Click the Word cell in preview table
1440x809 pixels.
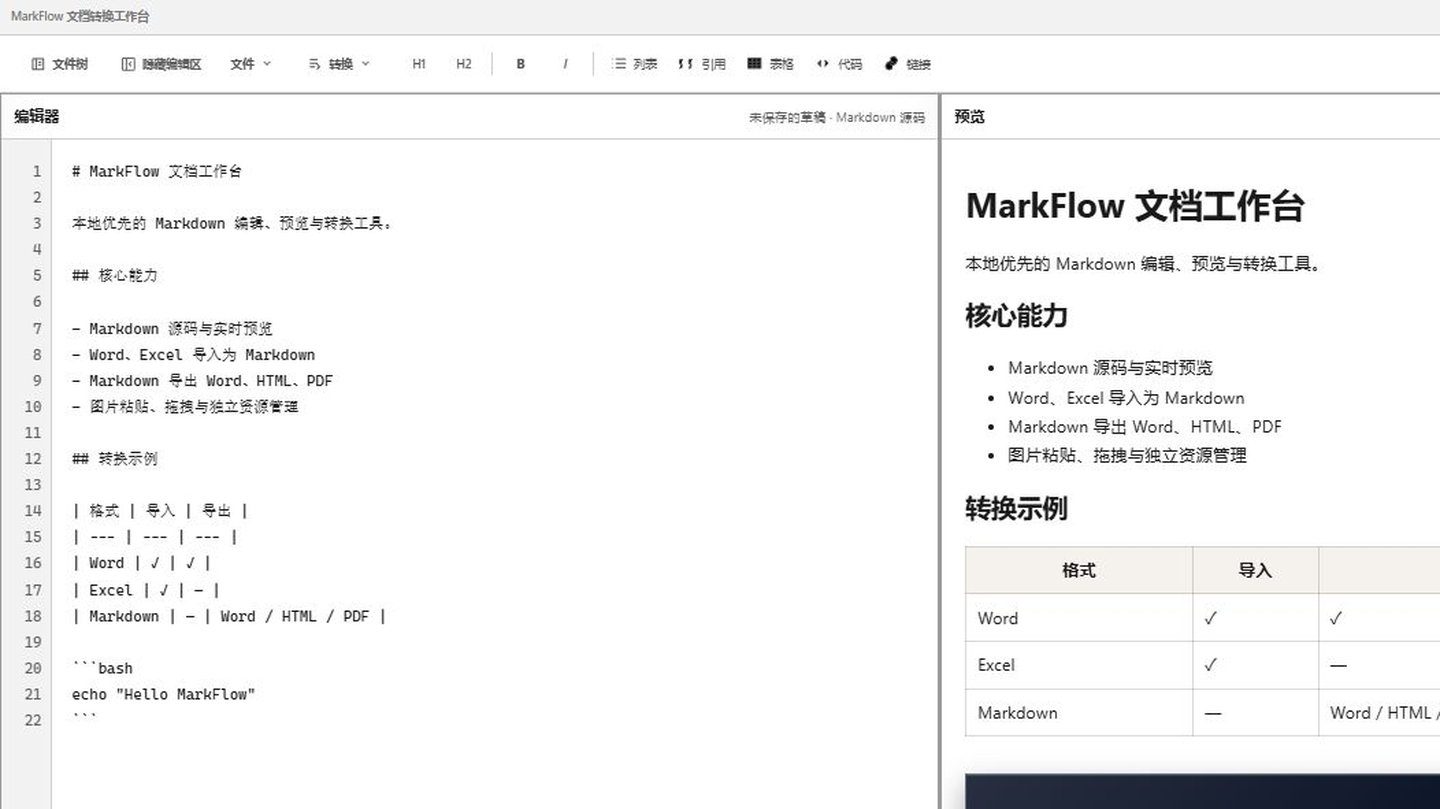tap(1079, 618)
